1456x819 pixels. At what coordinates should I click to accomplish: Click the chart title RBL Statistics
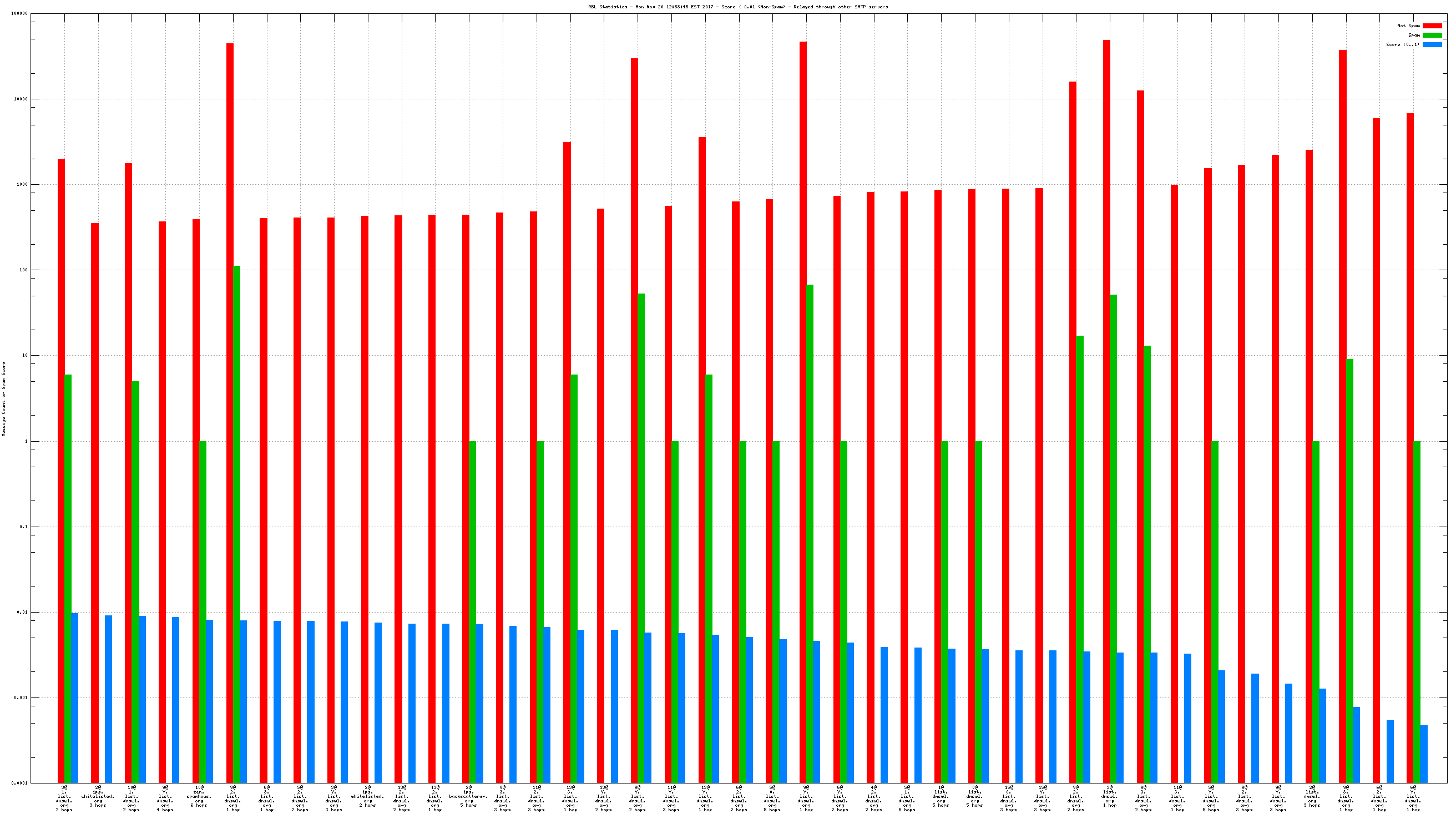737,7
